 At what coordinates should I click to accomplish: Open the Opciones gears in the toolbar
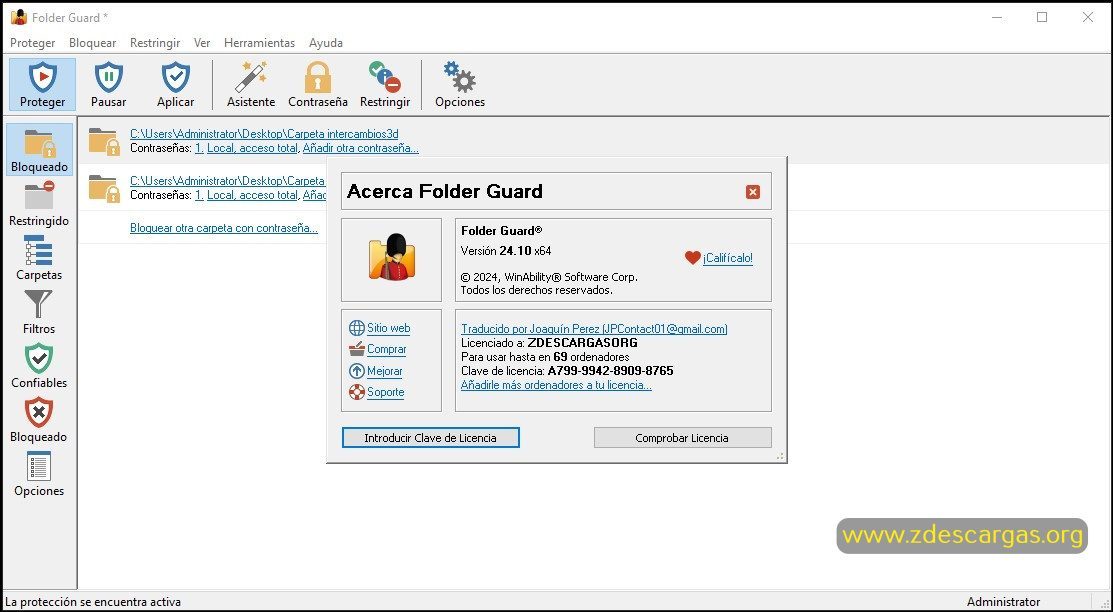[460, 84]
